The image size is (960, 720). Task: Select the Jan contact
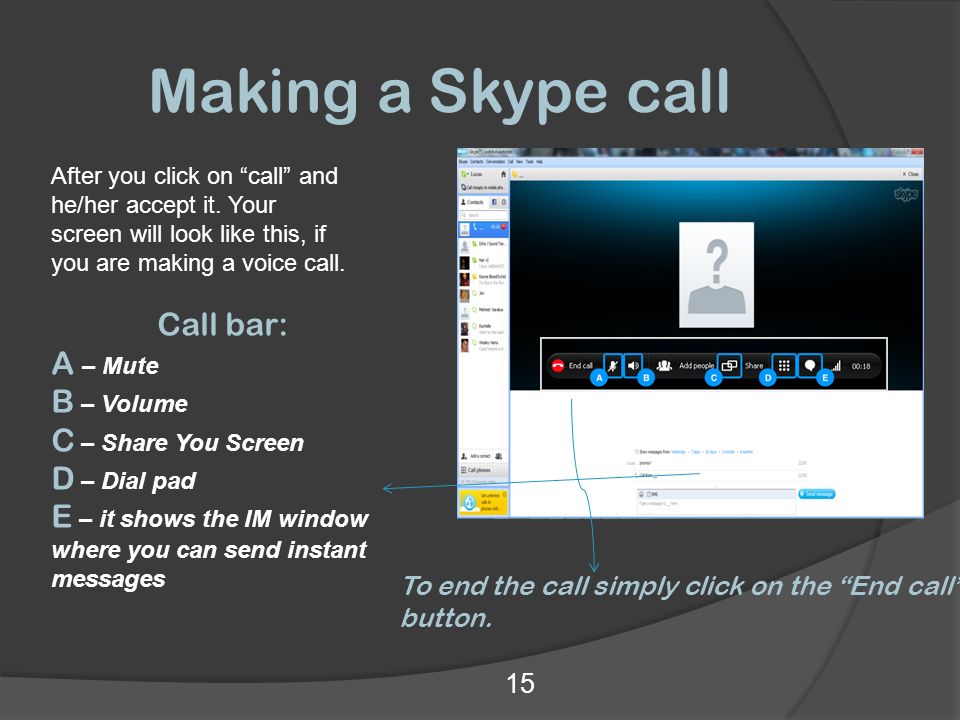tap(483, 295)
